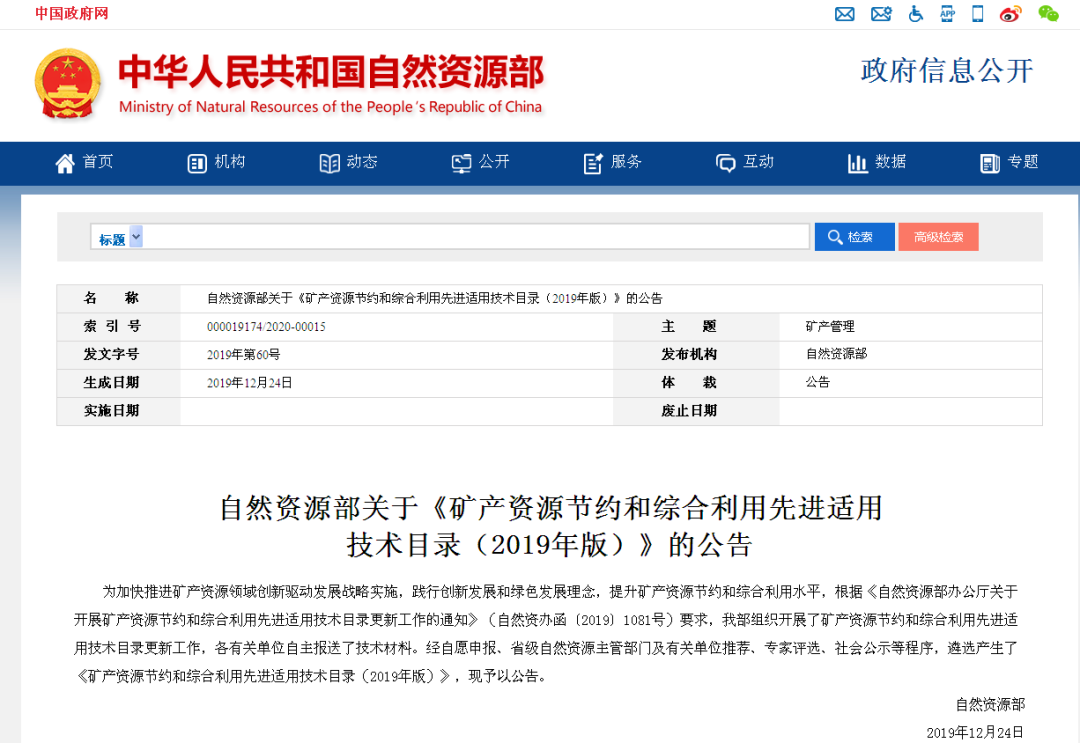This screenshot has height=743, width=1080.
Task: Click the 名称 row's announcement title text
Action: point(435,298)
